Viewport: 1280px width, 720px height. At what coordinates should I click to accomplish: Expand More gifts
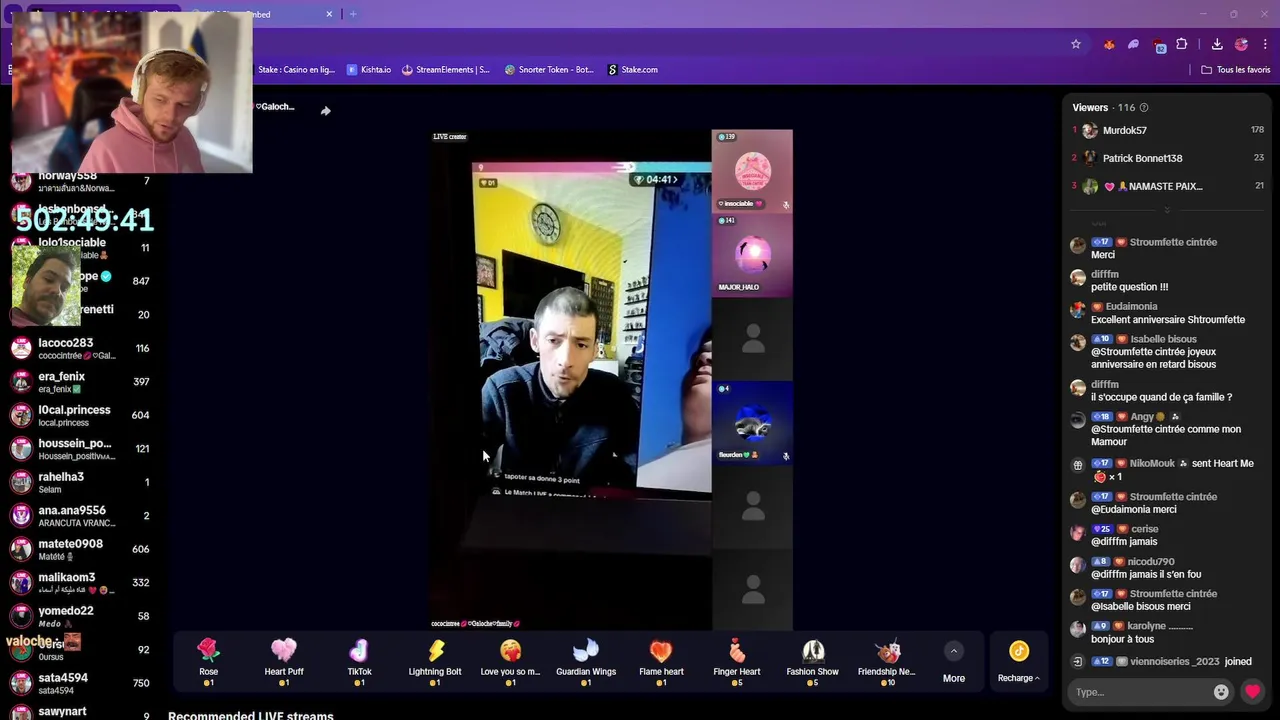click(954, 664)
